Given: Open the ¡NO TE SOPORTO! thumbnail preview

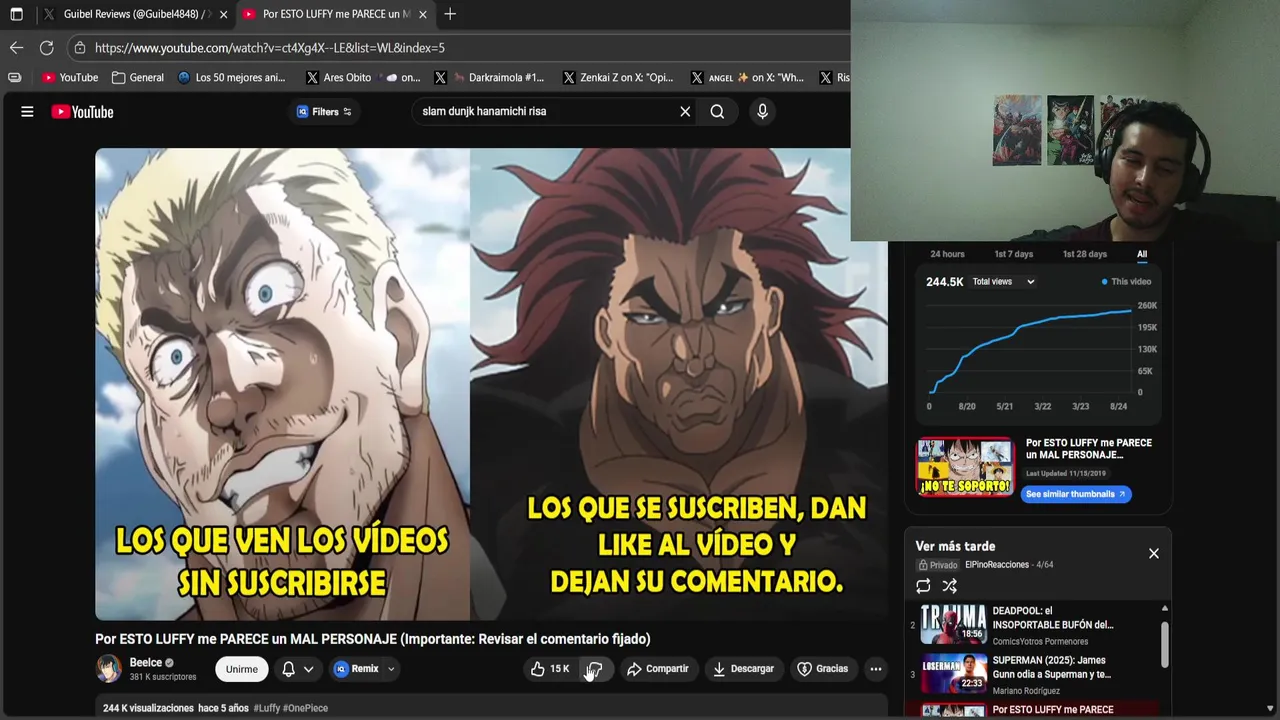Looking at the screenshot, I should 965,467.
